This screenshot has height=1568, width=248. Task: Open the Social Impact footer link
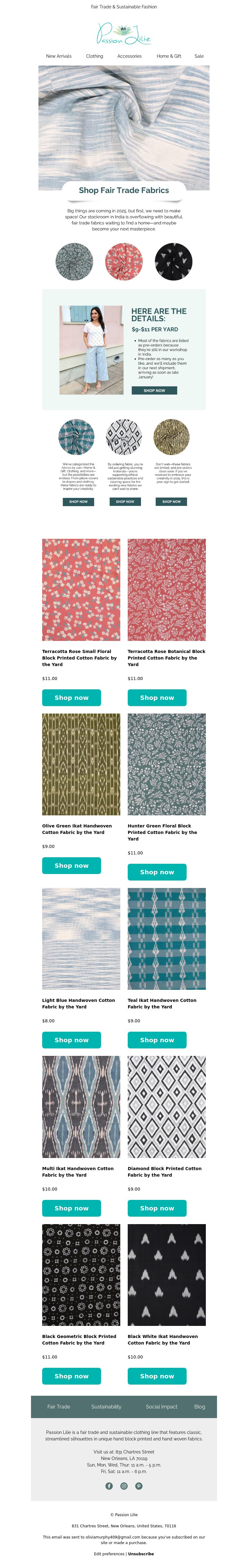click(x=162, y=1407)
